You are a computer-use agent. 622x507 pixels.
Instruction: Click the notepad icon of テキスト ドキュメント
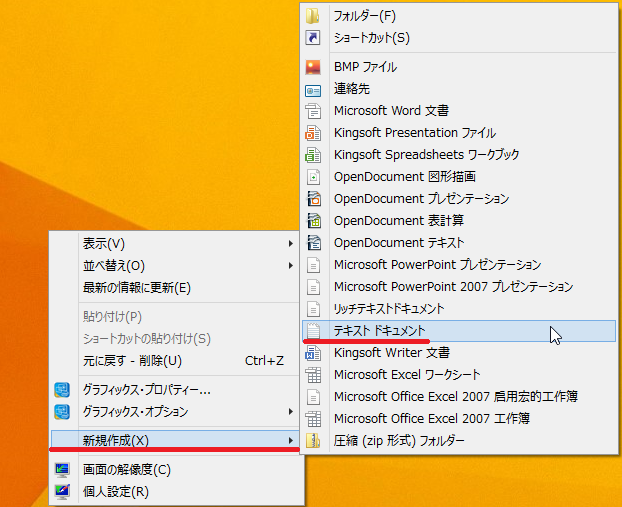pyautogui.click(x=313, y=330)
